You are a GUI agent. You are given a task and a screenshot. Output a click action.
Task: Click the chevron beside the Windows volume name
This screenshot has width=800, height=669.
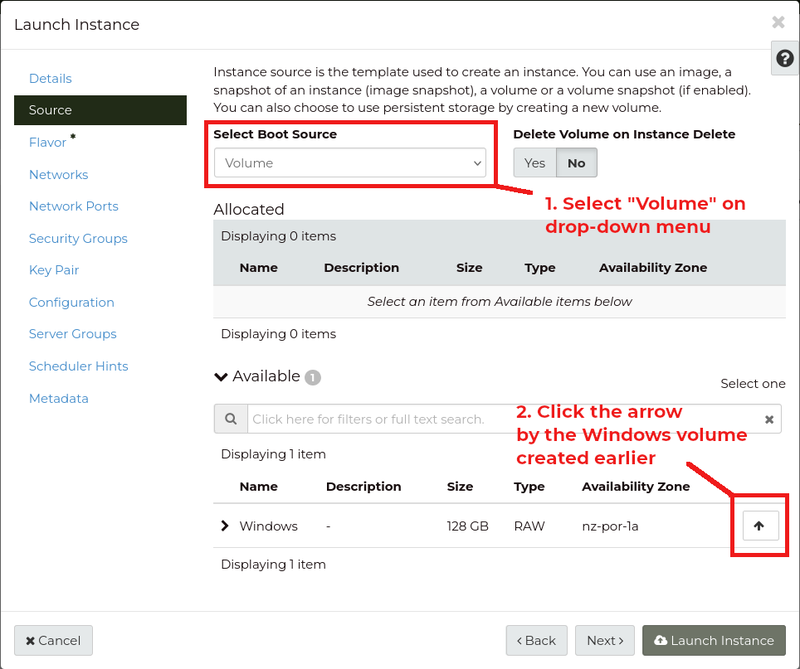tap(225, 525)
